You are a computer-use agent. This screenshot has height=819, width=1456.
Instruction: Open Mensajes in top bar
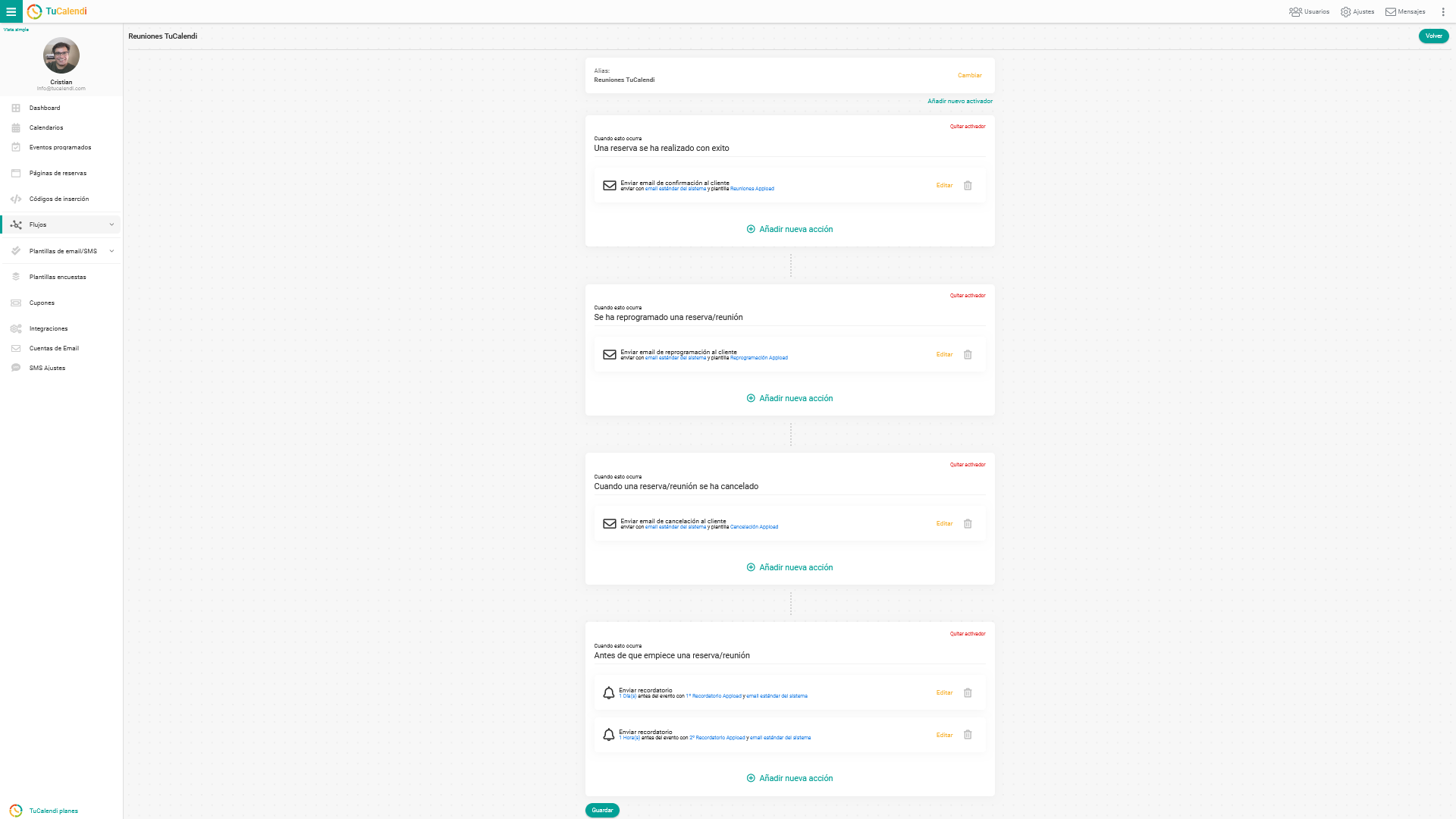[x=1405, y=11]
